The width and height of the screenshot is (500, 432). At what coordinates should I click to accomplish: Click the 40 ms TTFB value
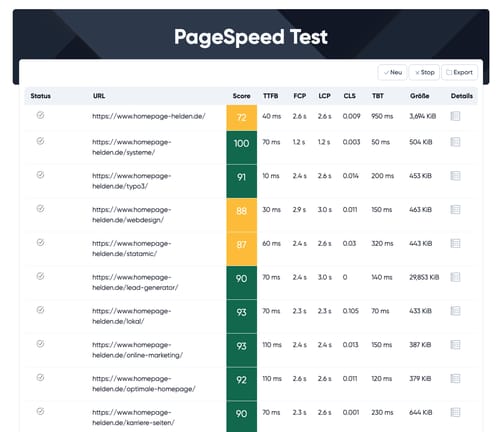coord(272,116)
